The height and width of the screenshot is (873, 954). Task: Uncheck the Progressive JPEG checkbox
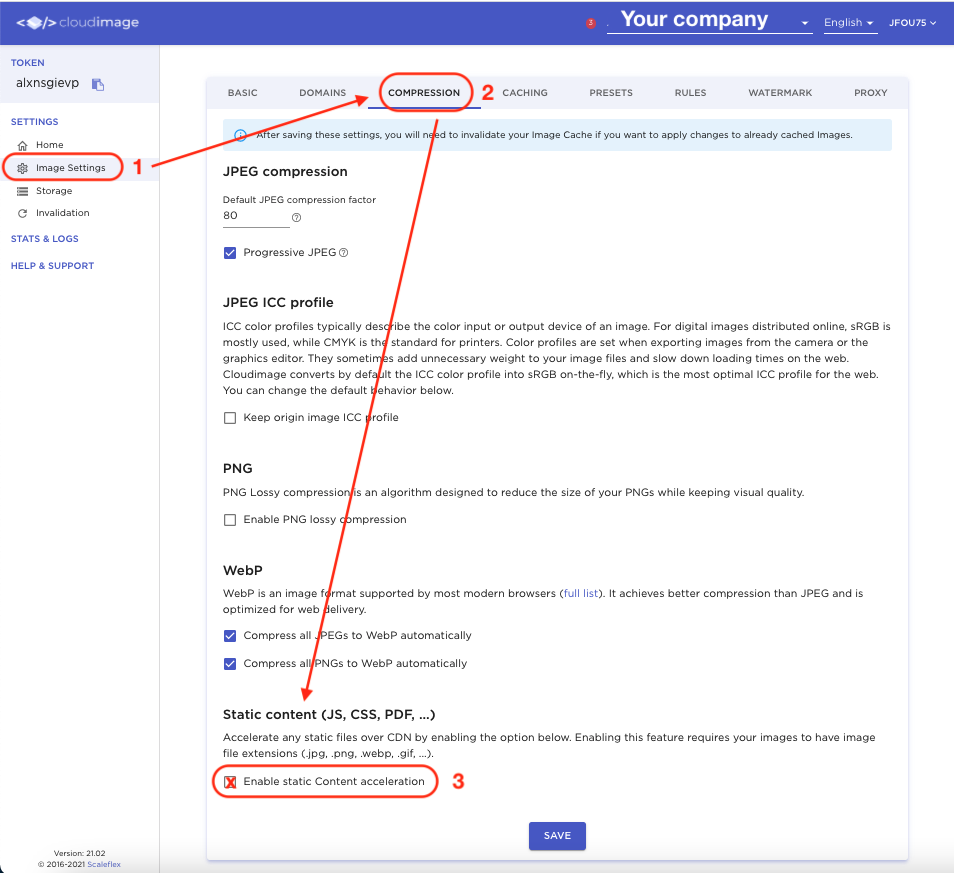pyautogui.click(x=230, y=253)
